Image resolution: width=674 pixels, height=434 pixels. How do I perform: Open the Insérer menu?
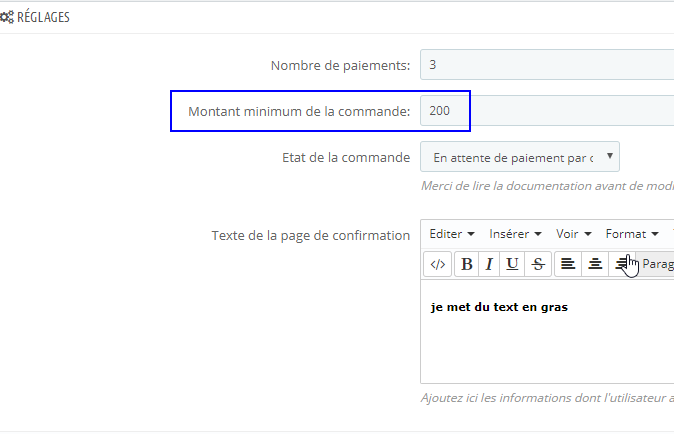[515, 234]
